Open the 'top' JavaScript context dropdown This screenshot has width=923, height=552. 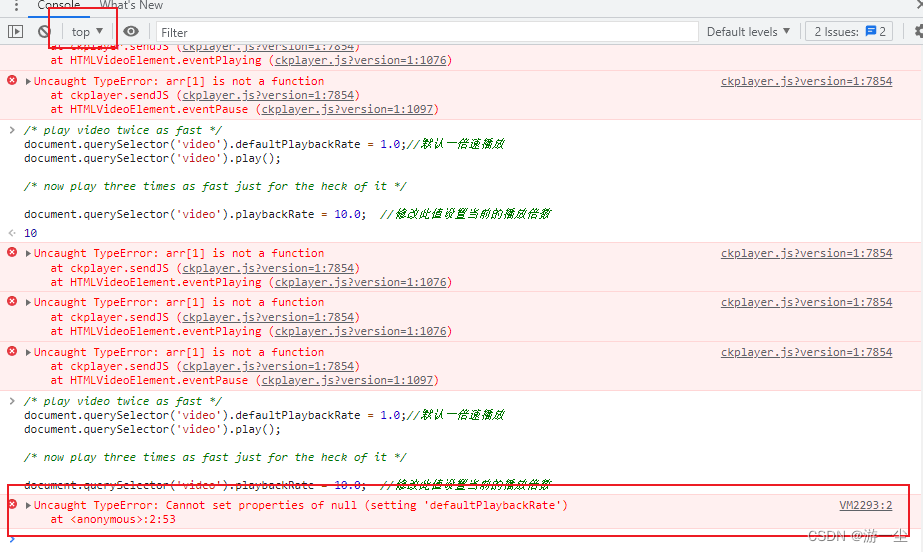point(87,32)
